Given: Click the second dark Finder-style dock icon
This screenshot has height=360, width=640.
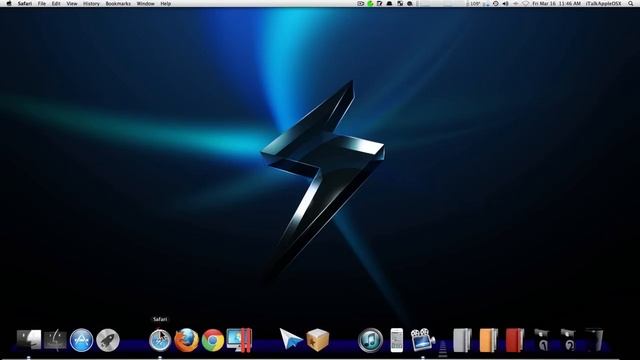Looking at the screenshot, I should (x=55, y=340).
